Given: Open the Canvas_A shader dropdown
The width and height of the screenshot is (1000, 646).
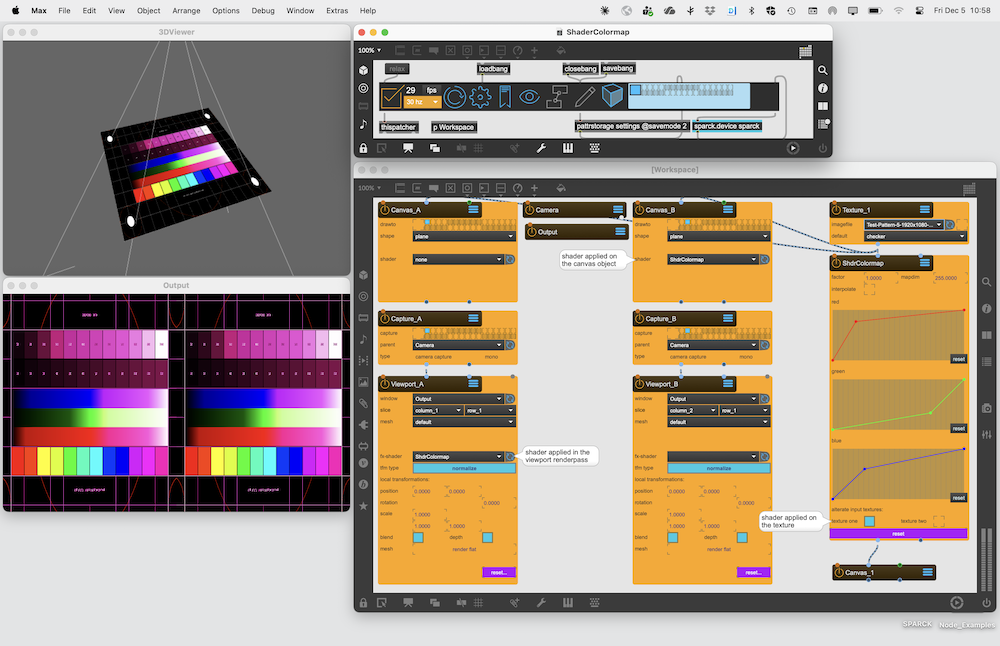Looking at the screenshot, I should (x=458, y=259).
